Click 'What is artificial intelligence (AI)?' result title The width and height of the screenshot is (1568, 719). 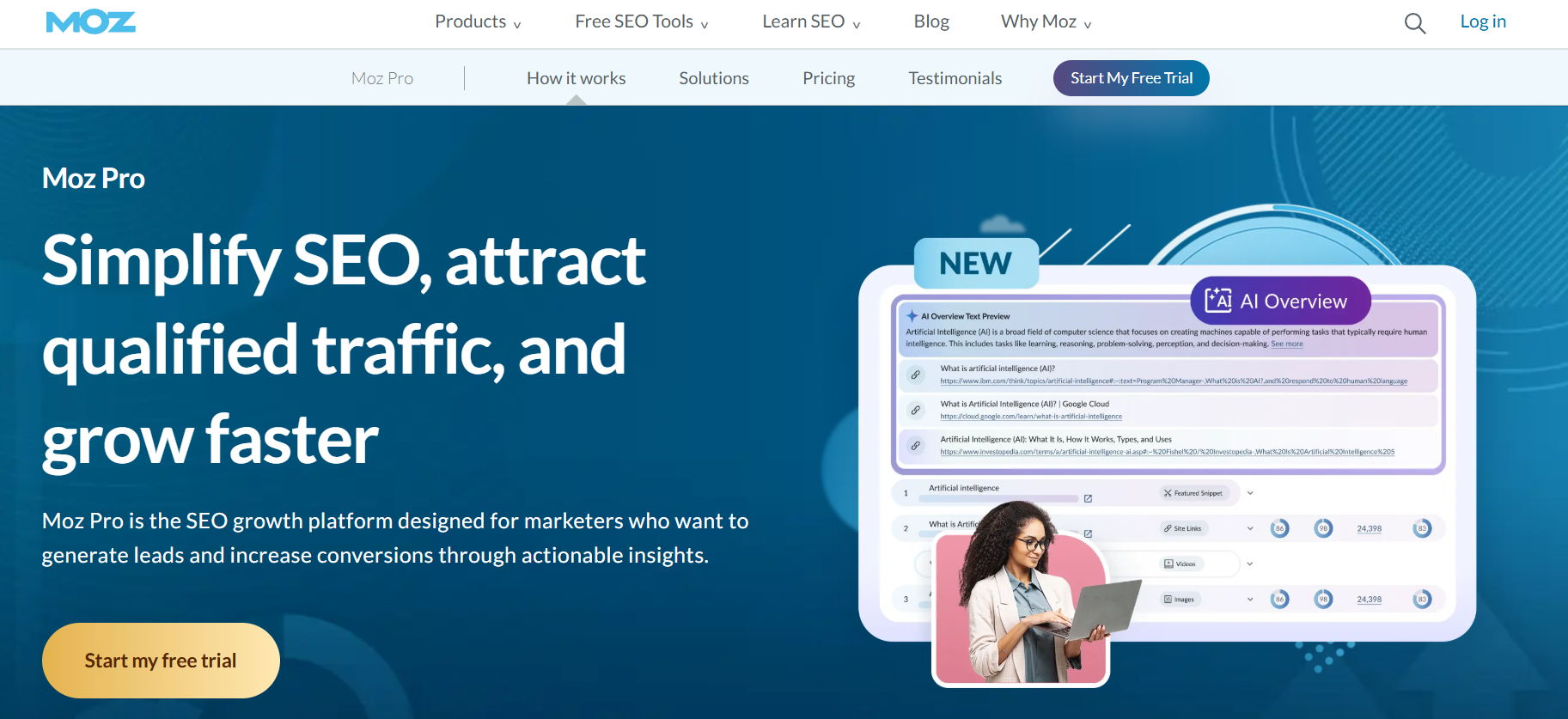coord(998,369)
